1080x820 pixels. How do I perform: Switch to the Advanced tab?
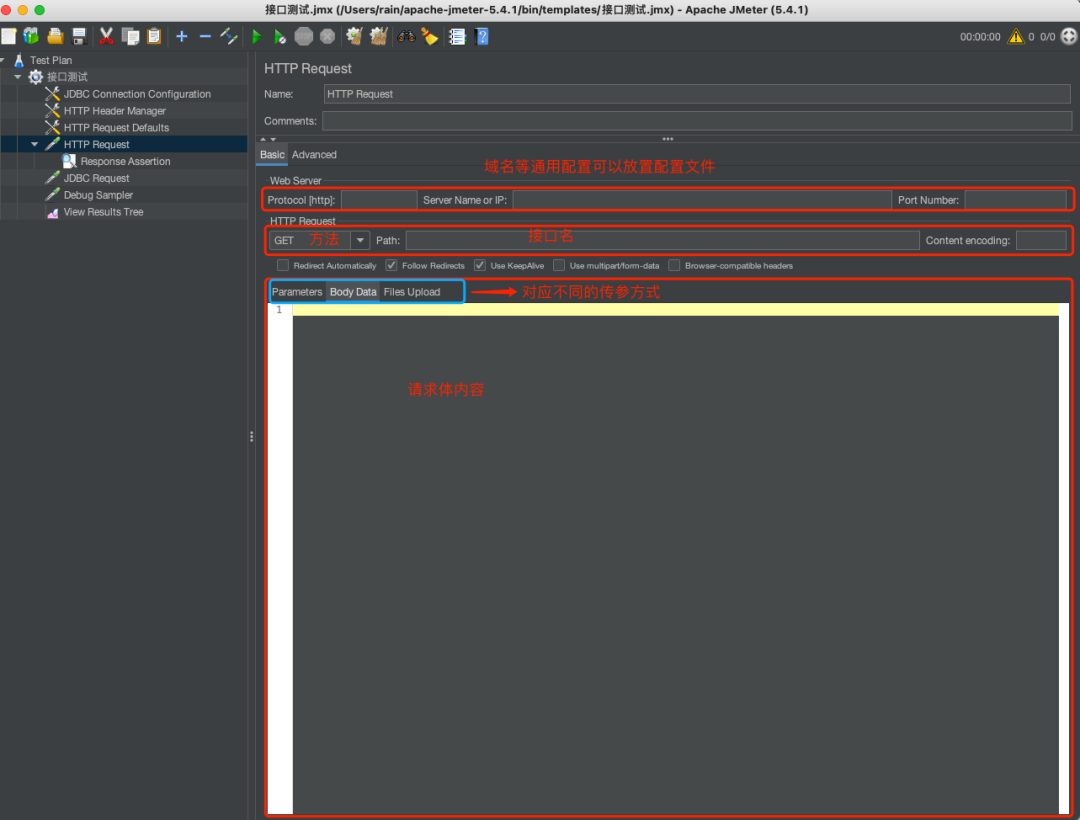point(314,155)
